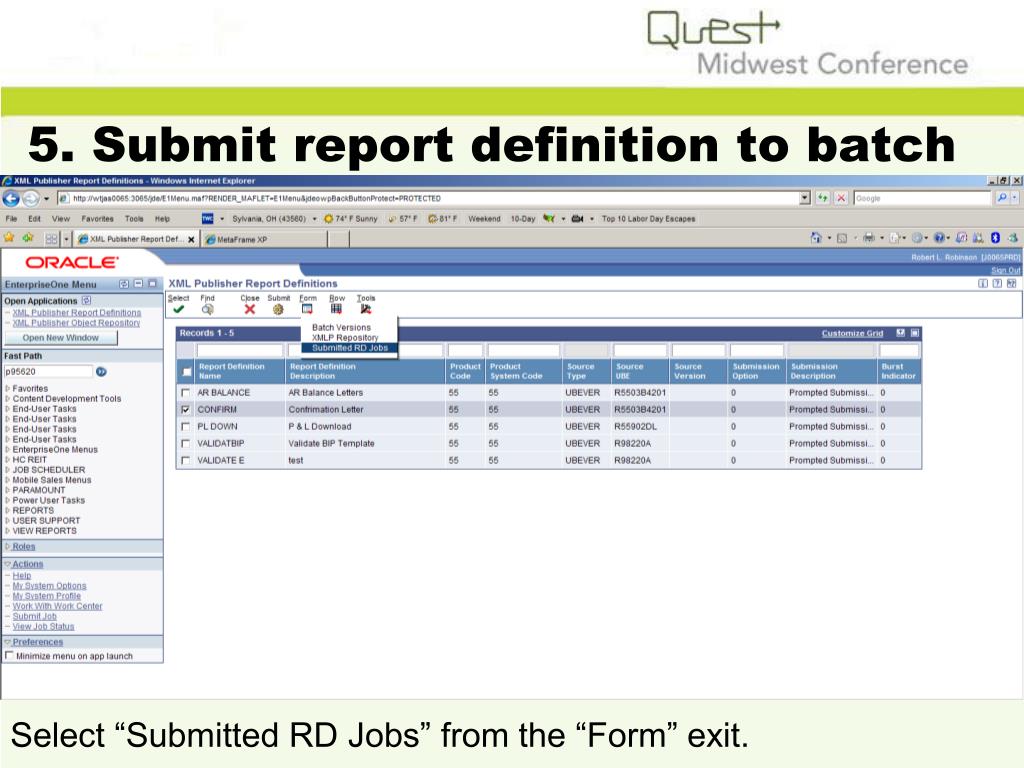Click the Sign Out link
Screen dimensions: 1024x768
click(x=1005, y=270)
